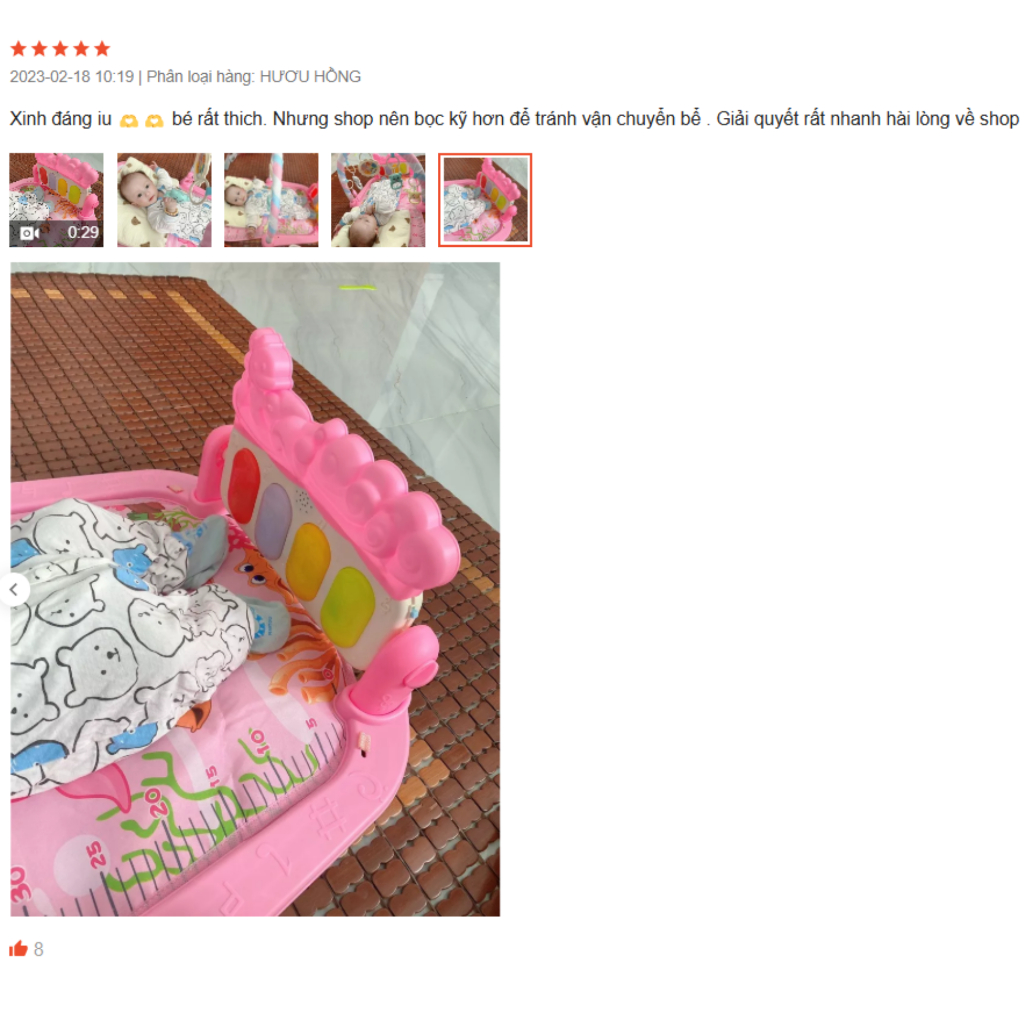Click the like count number 8
Viewport: 1024px width, 1024px height.
click(x=39, y=950)
